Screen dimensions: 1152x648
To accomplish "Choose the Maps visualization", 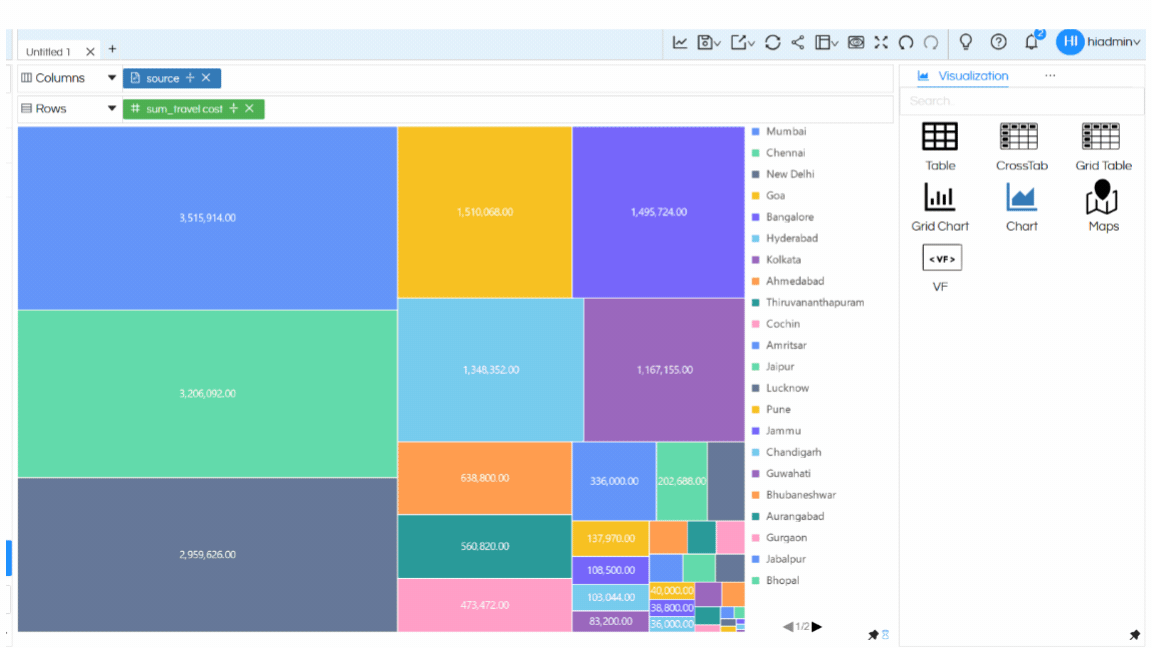I will 1104,206.
